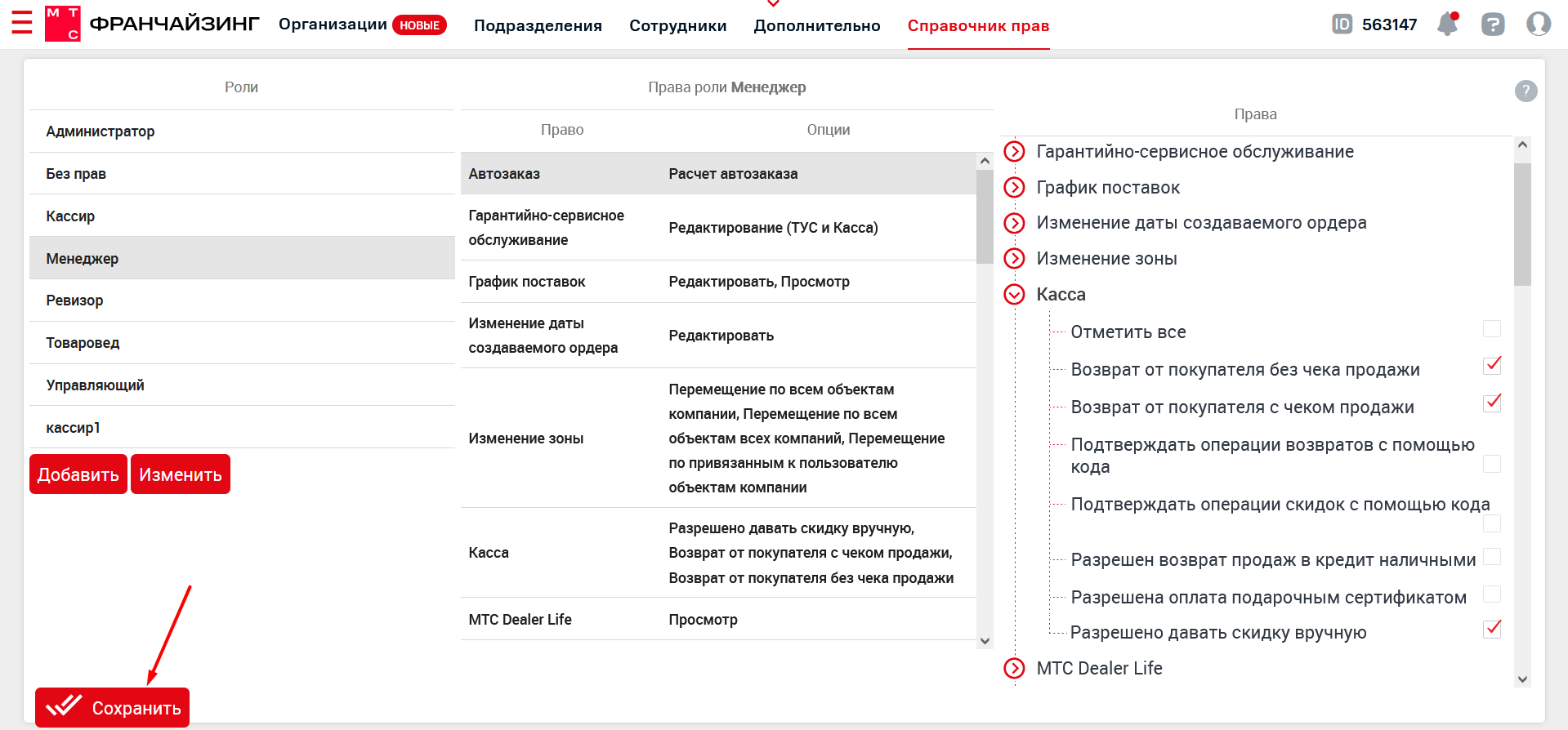This screenshot has width=1568, height=730.
Task: Select MTC Dealer Life table row
Action: (x=718, y=620)
